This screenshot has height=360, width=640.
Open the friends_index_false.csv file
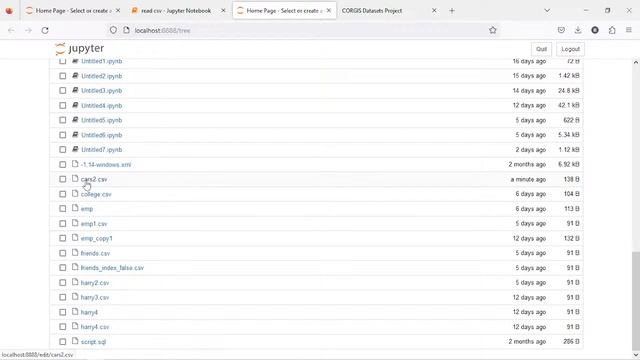[112, 268]
